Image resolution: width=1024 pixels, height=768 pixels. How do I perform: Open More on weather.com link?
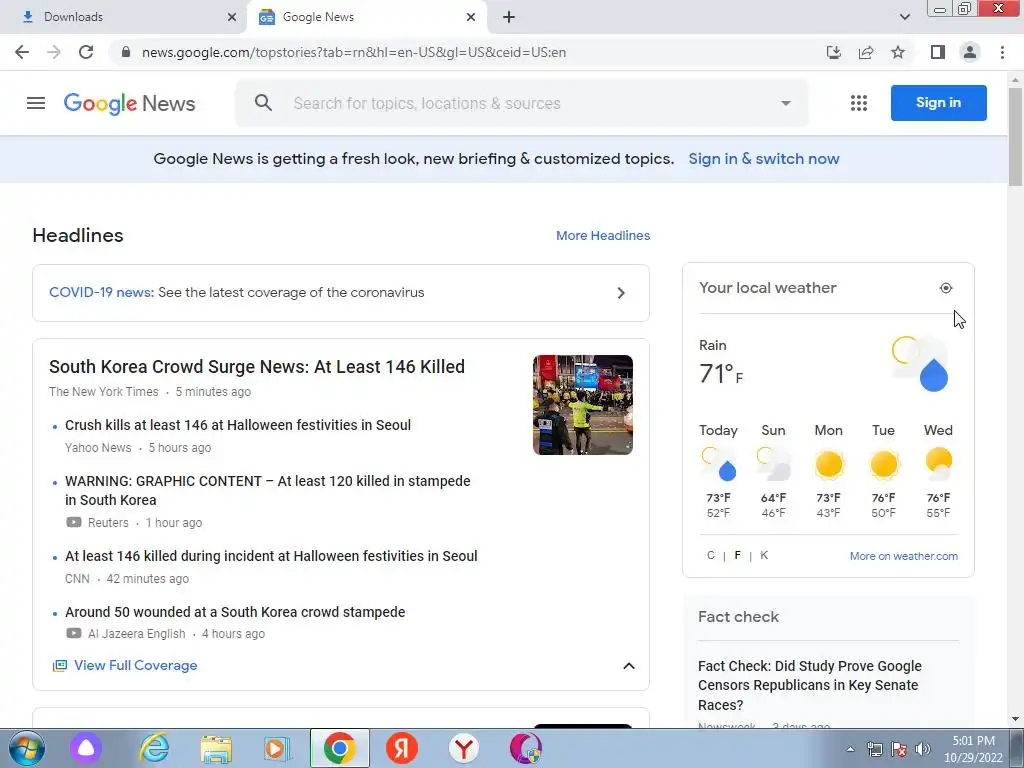point(903,556)
